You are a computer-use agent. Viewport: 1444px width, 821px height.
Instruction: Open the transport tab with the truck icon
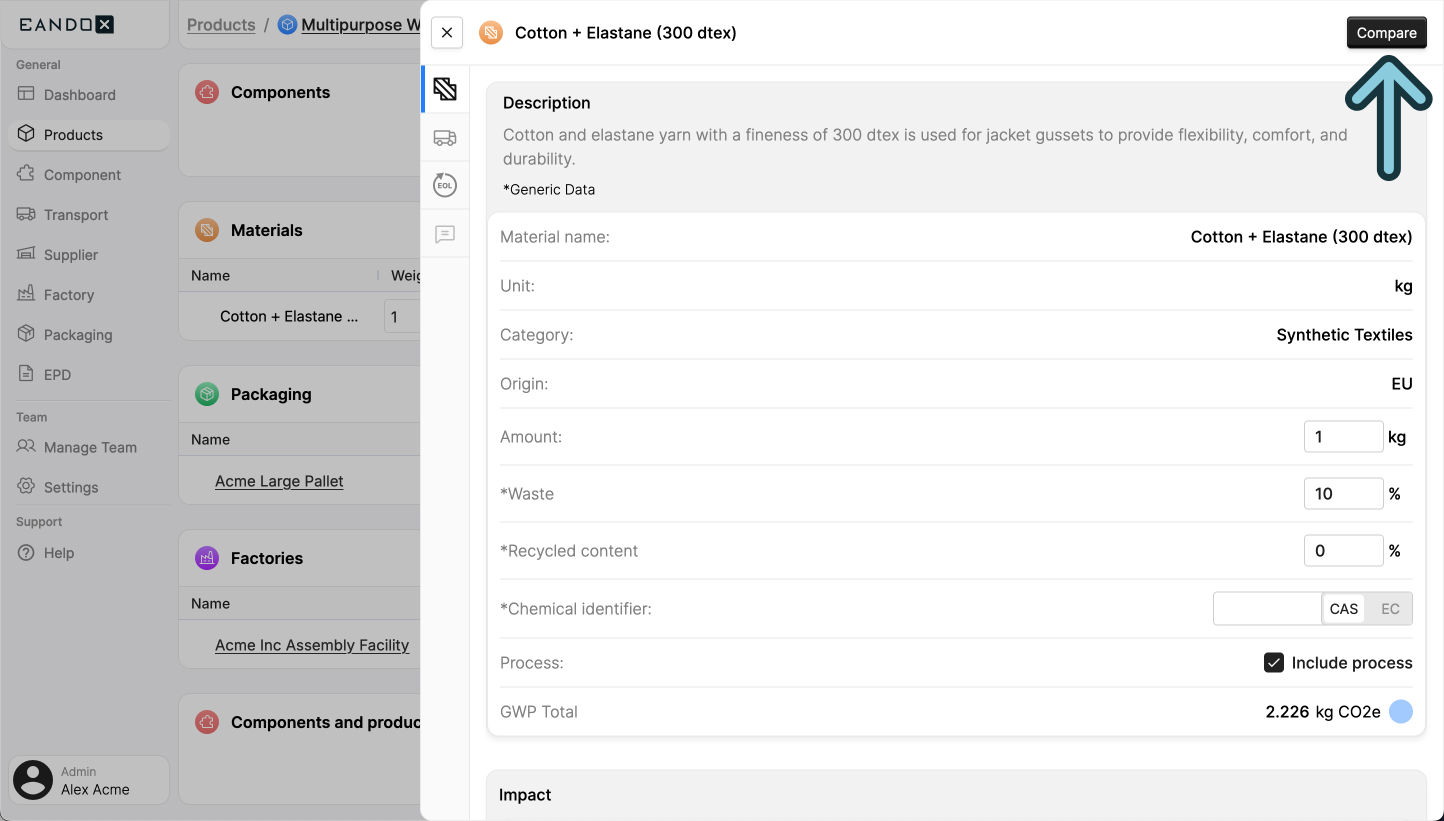tap(445, 138)
